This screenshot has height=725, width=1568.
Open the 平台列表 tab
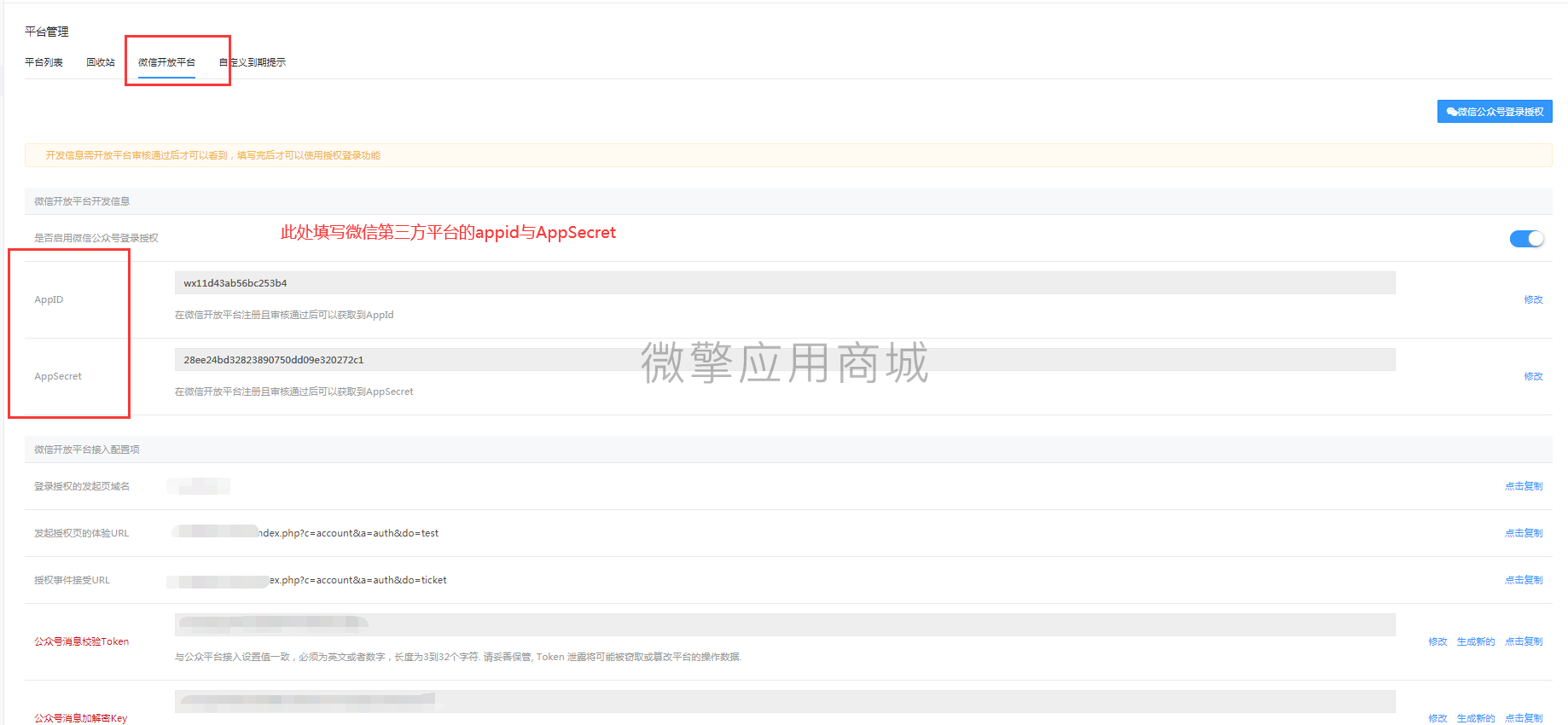44,62
